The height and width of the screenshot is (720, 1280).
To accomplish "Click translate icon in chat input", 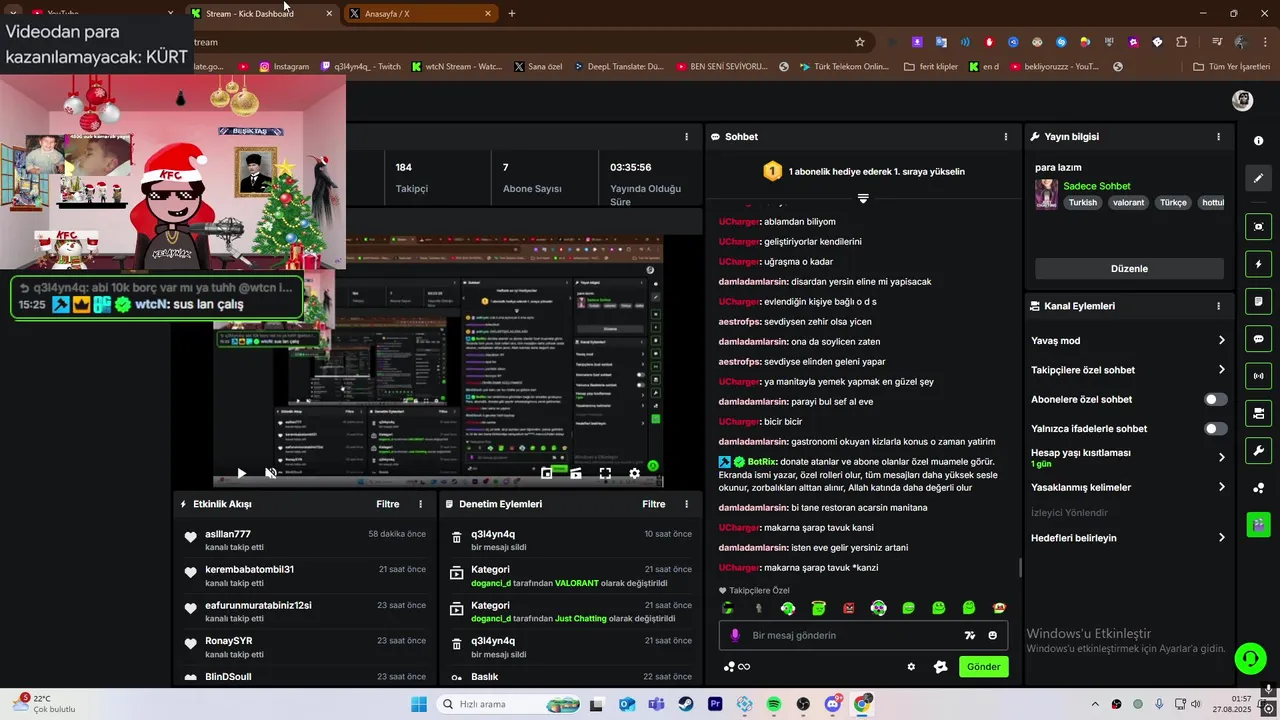I will 969,635.
